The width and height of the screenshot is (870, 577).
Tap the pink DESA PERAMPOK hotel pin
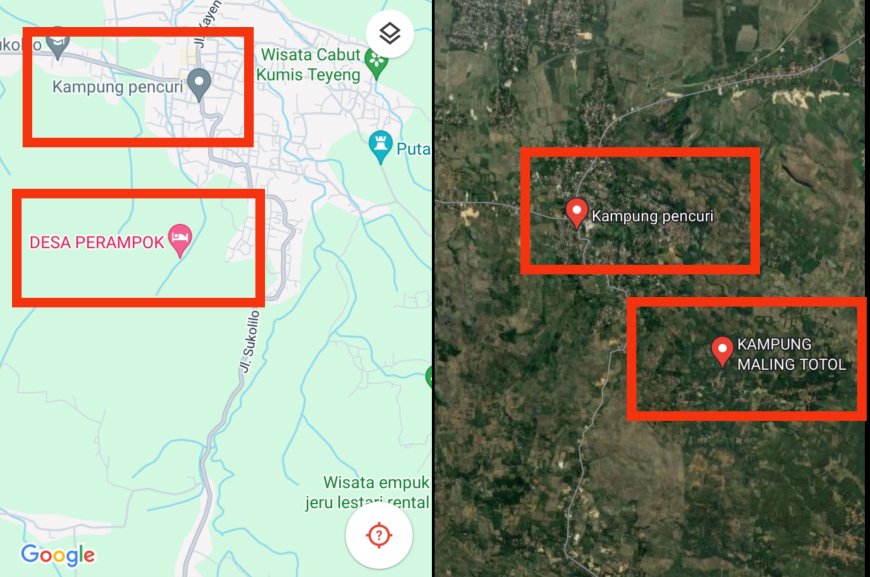pos(179,241)
